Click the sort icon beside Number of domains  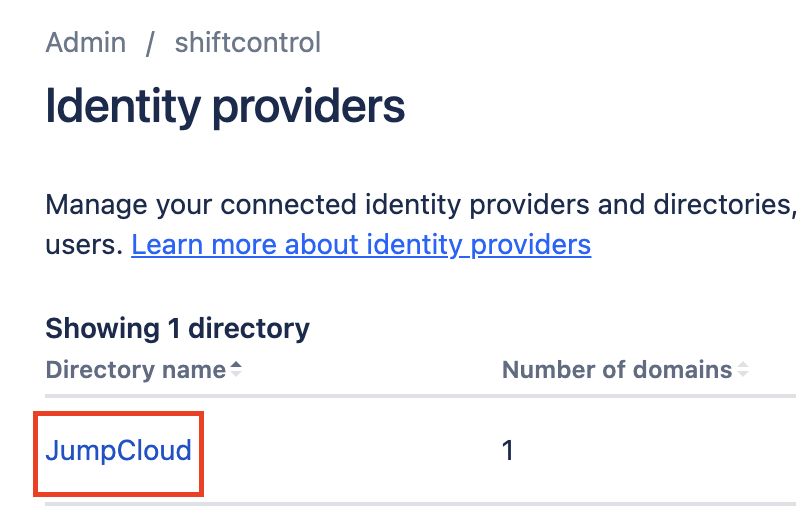pyautogui.click(x=743, y=369)
